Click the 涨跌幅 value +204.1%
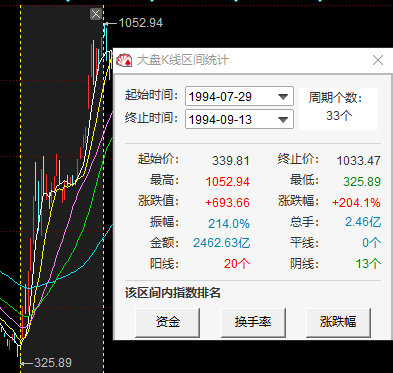The height and width of the screenshot is (373, 393). click(356, 203)
